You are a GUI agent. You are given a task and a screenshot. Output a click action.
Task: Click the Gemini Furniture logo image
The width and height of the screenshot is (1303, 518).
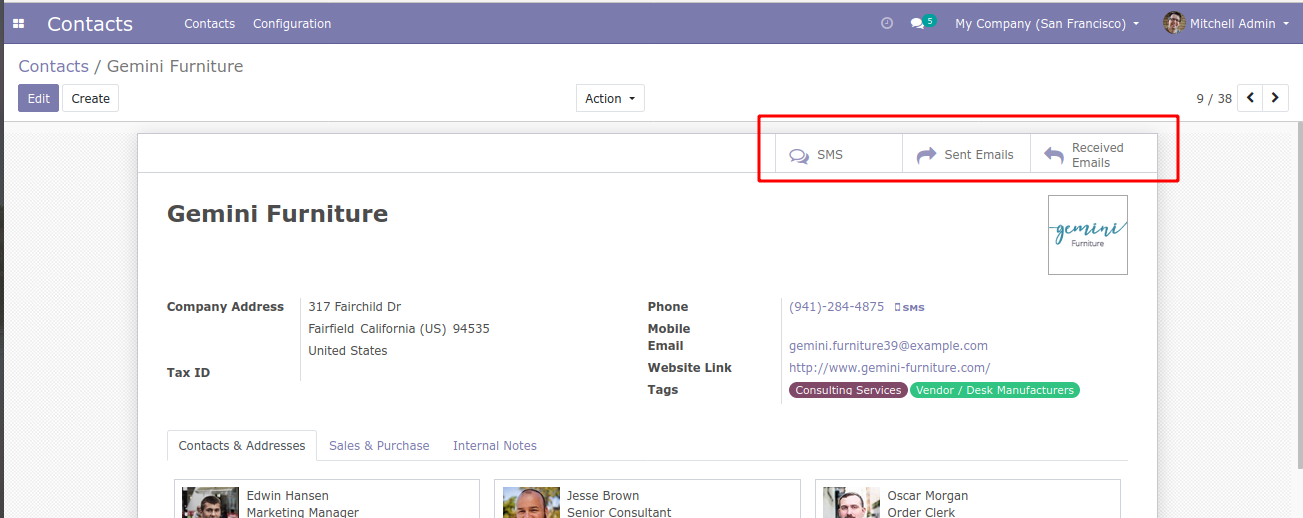tap(1088, 235)
